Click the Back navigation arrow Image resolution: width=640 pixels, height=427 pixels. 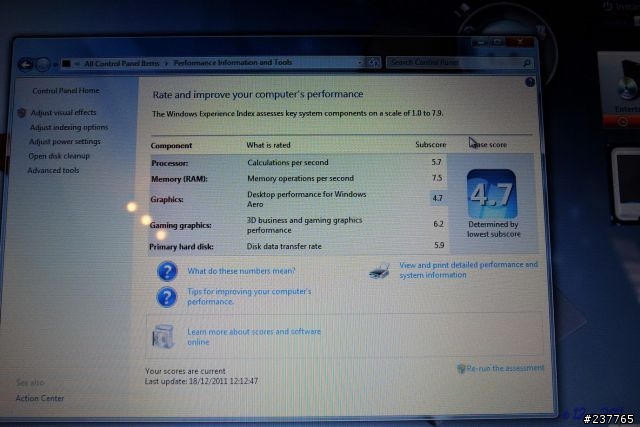pyautogui.click(x=26, y=64)
